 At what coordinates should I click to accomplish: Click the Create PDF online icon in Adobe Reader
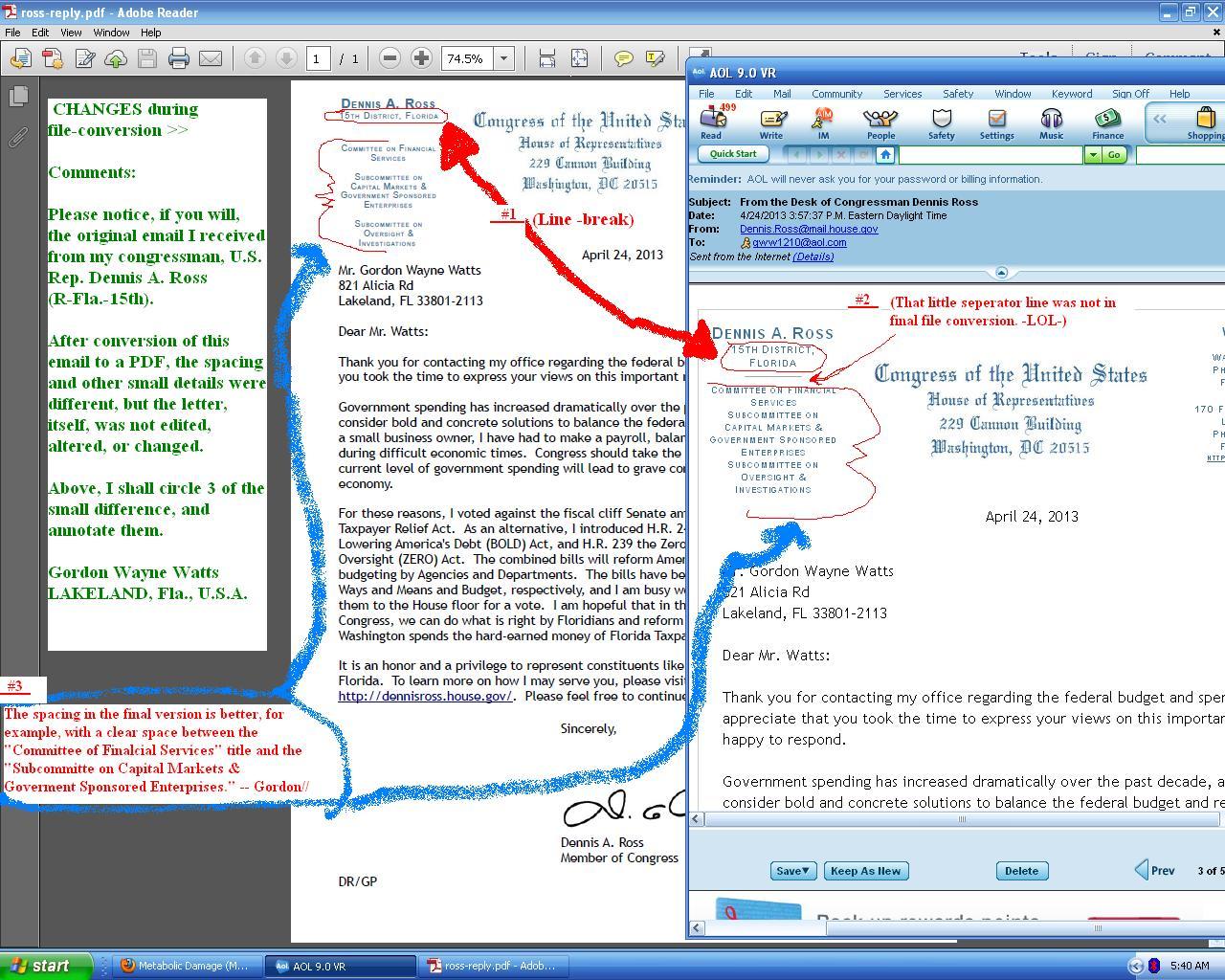[x=19, y=58]
